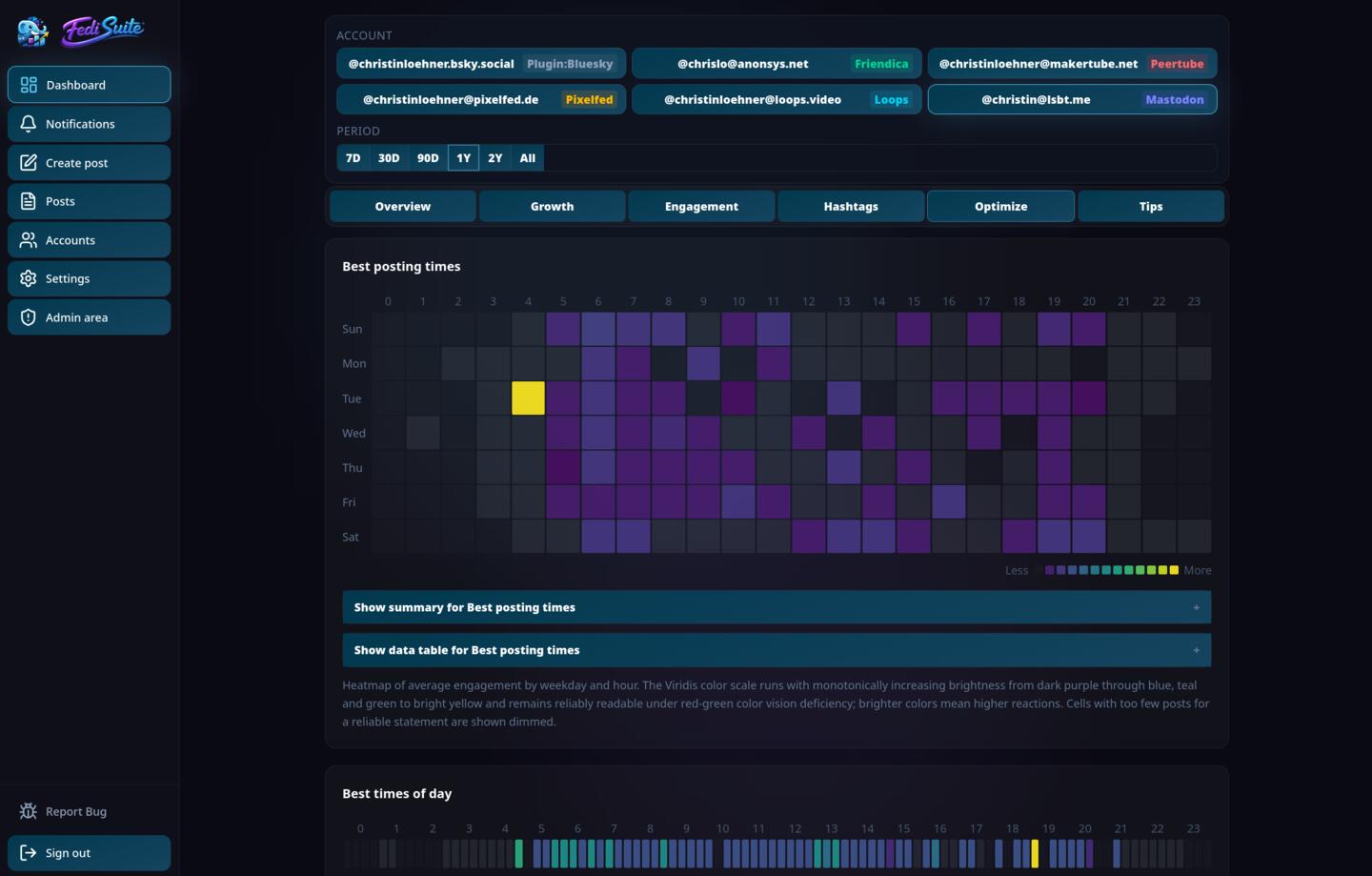This screenshot has height=876, width=1372.
Task: Open the Accounts section
Action: pyautogui.click(x=89, y=240)
